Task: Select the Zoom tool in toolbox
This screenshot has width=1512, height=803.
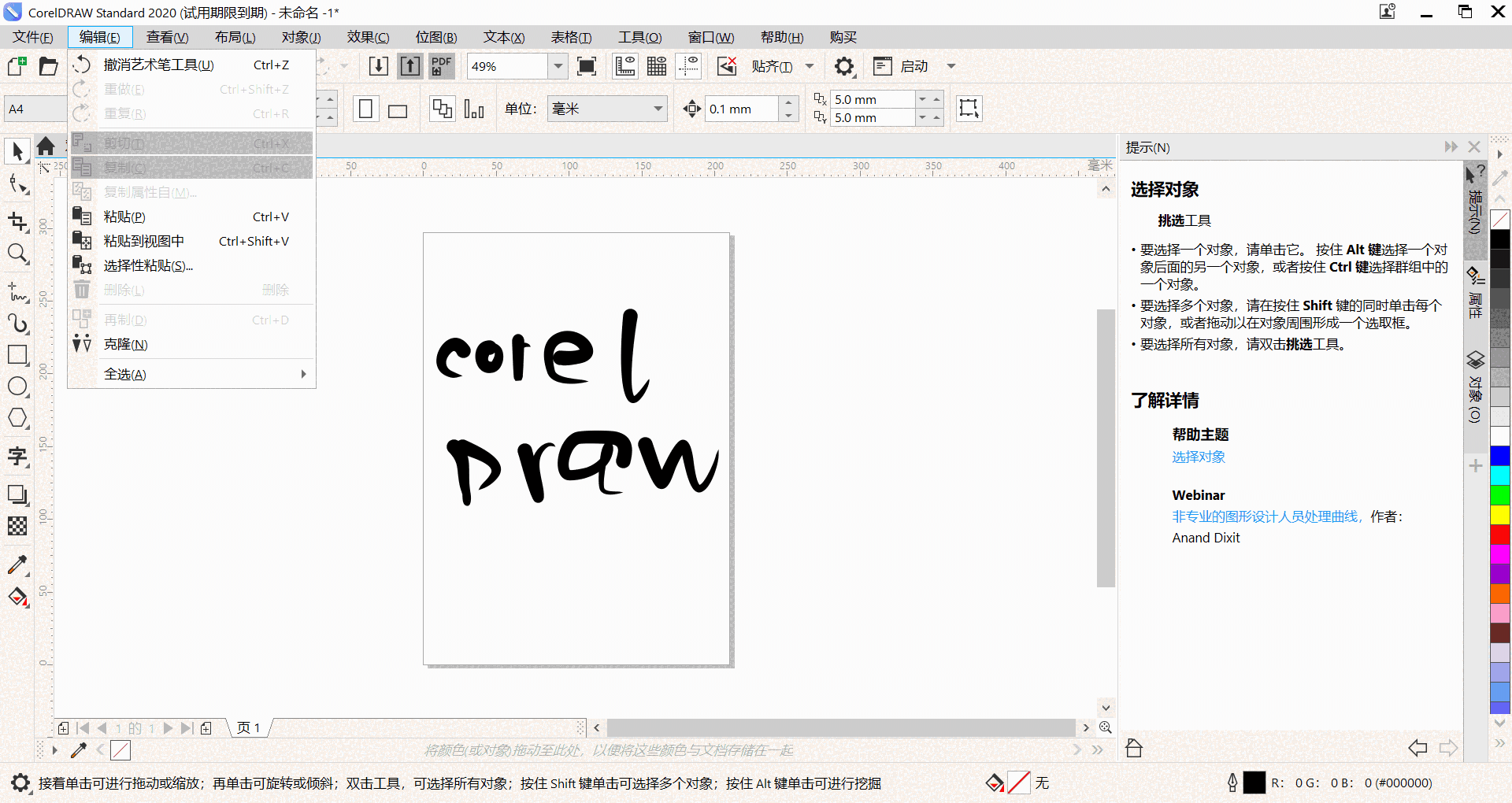Action: click(18, 254)
